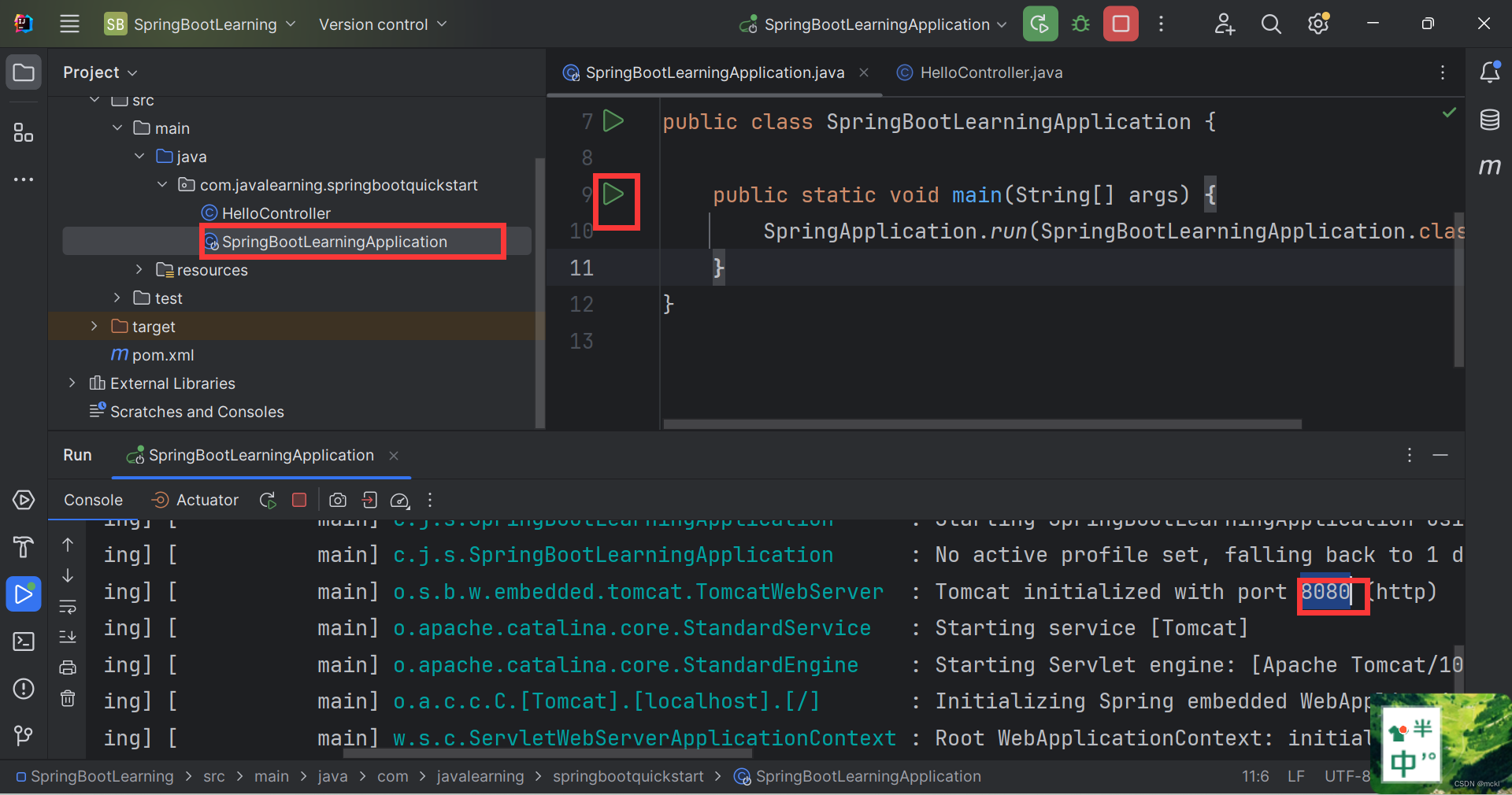
Task: Take thread dump camera icon
Action: tap(338, 500)
